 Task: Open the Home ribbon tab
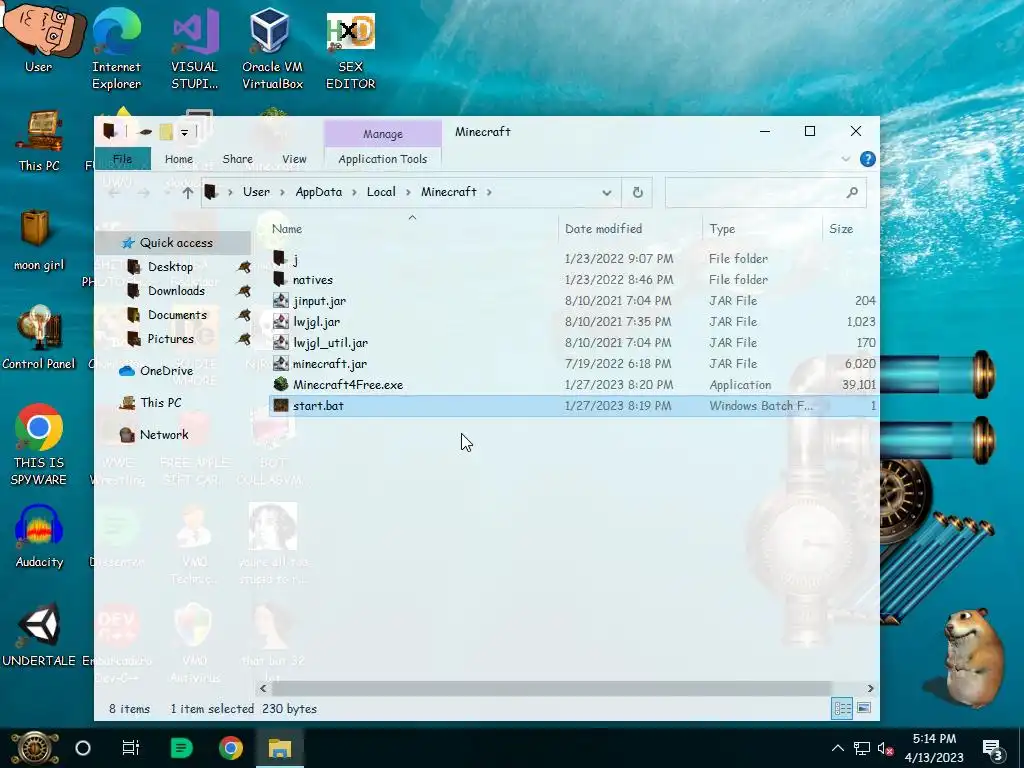pyautogui.click(x=179, y=159)
